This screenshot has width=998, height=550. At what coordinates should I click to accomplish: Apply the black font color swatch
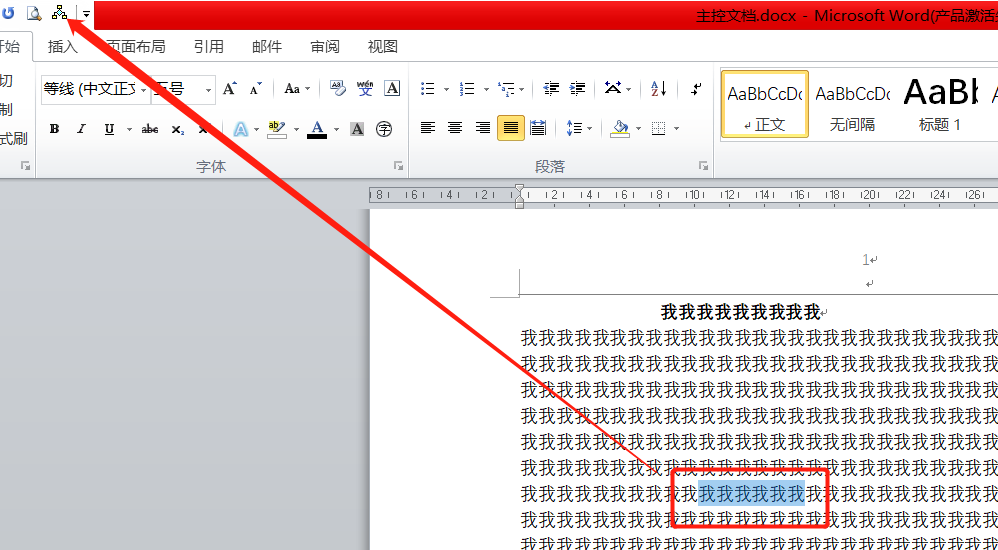(317, 129)
